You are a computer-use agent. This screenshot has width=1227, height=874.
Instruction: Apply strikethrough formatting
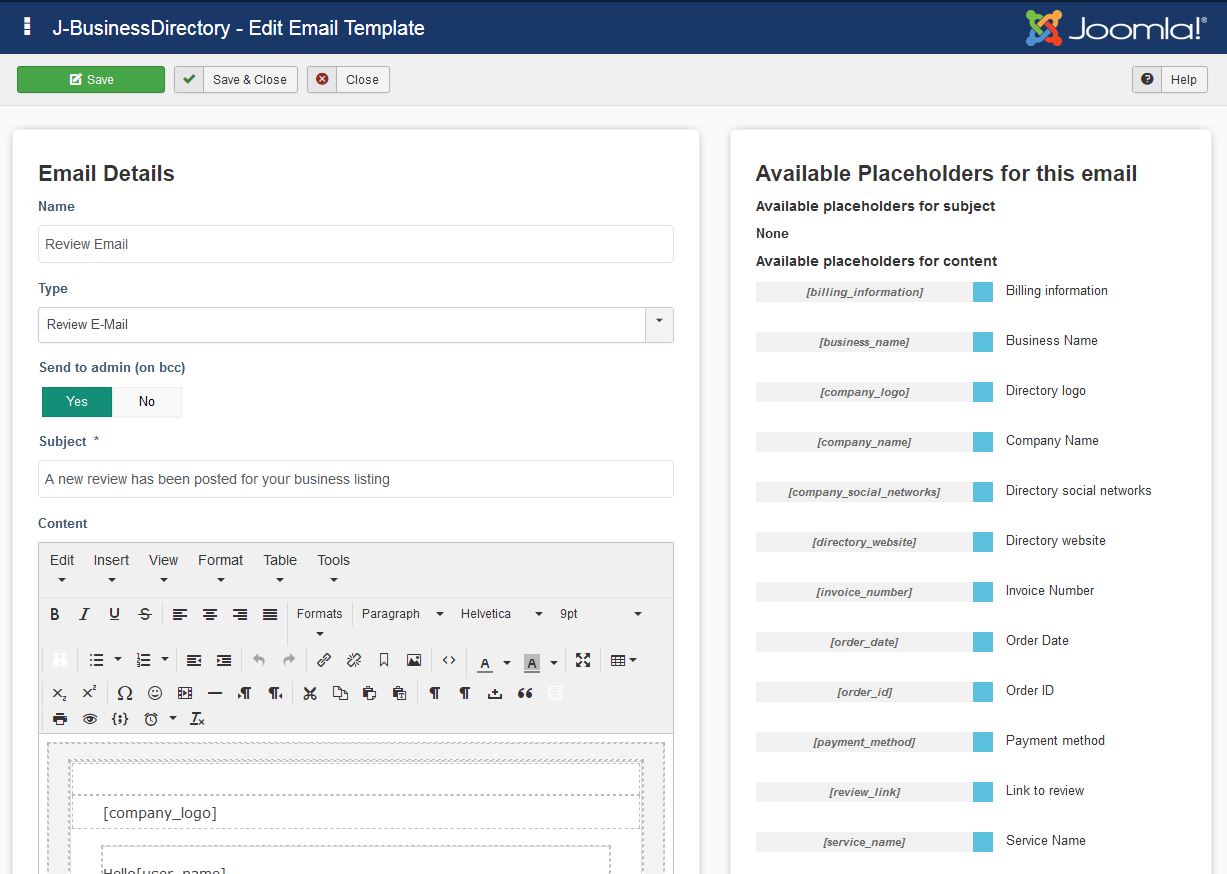[145, 614]
